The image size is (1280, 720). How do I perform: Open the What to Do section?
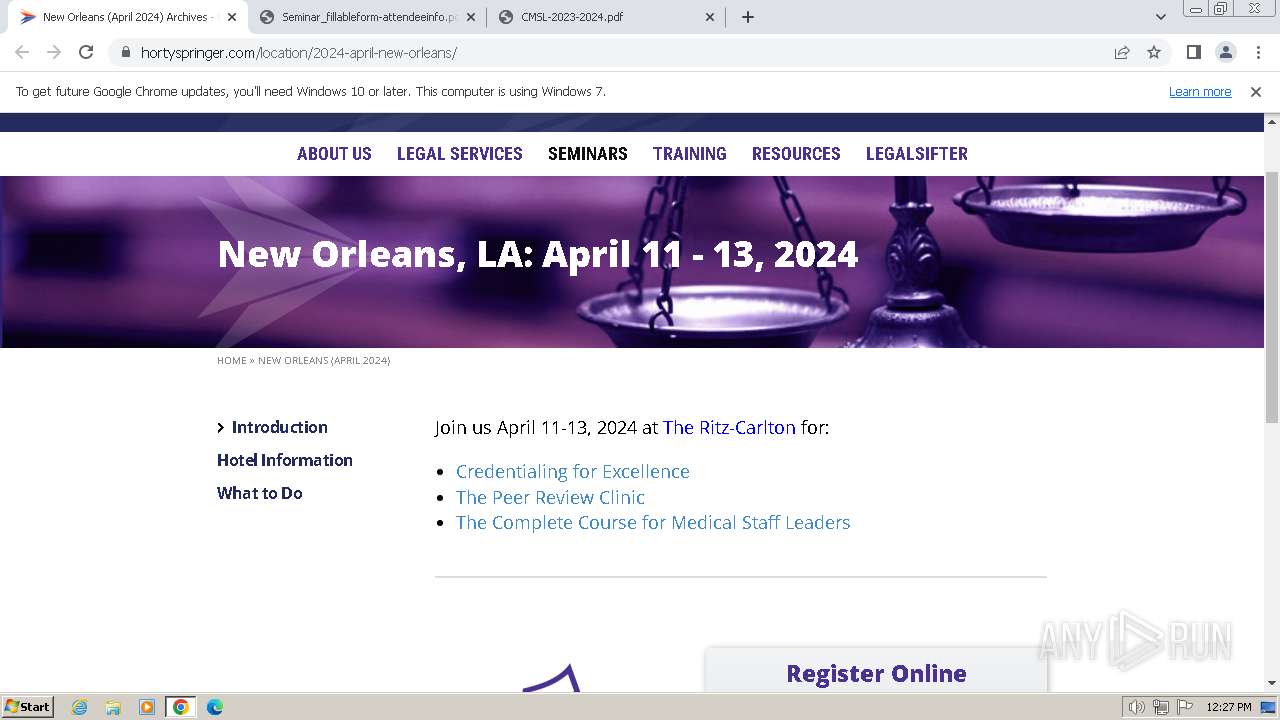[x=260, y=493]
